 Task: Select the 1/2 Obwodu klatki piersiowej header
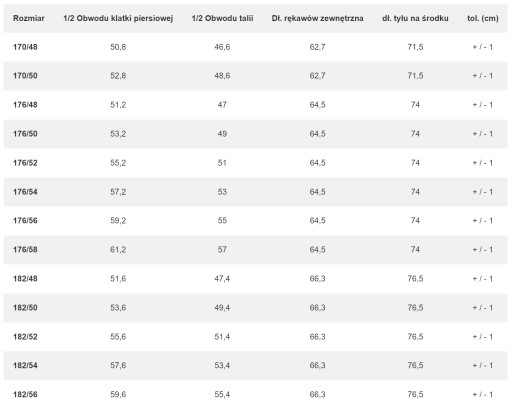coord(118,18)
